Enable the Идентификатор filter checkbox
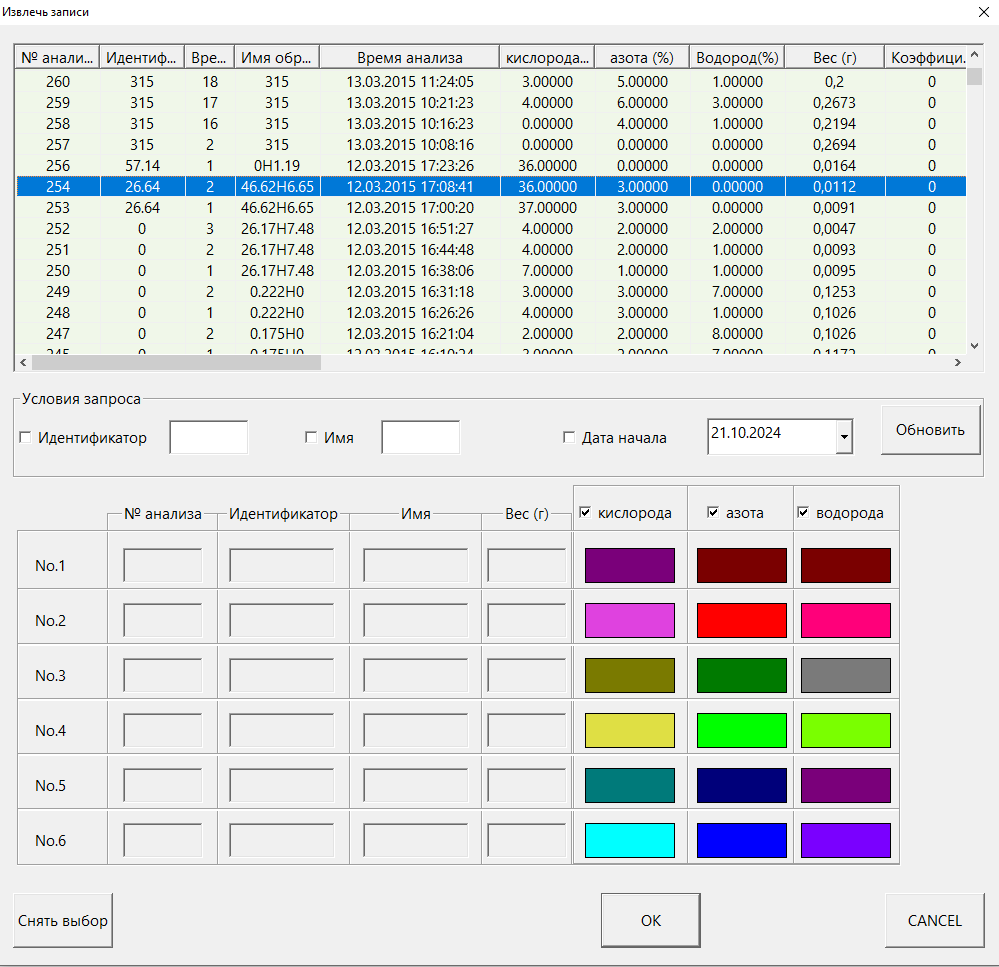 coord(25,438)
